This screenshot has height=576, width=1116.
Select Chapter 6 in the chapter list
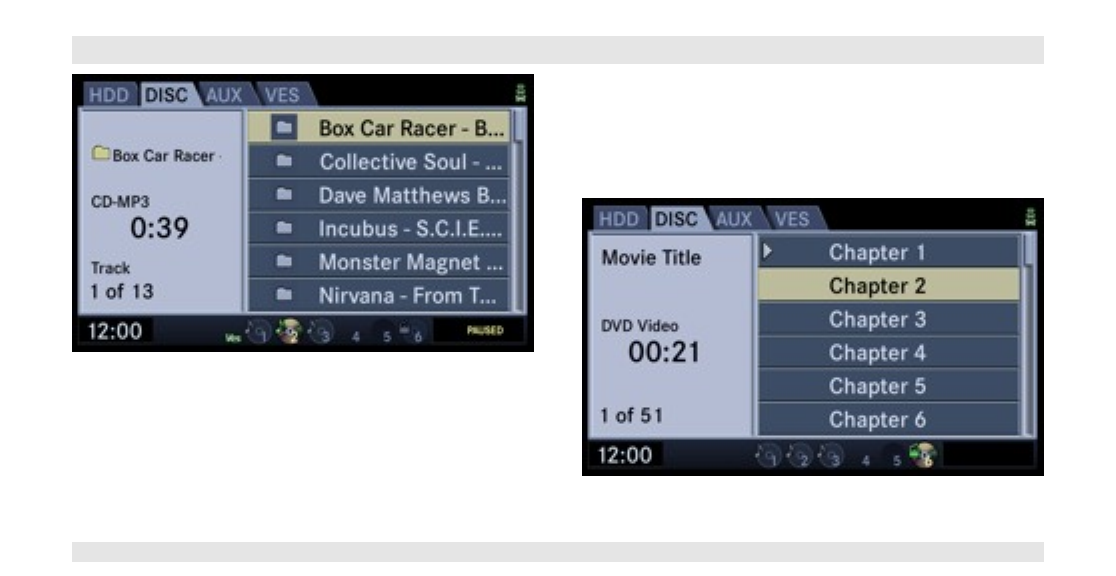[889, 419]
